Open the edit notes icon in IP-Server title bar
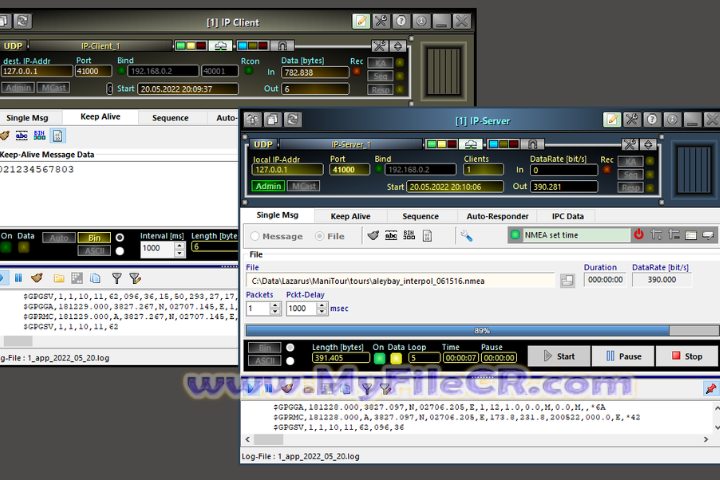This screenshot has width=720, height=480. [612, 120]
